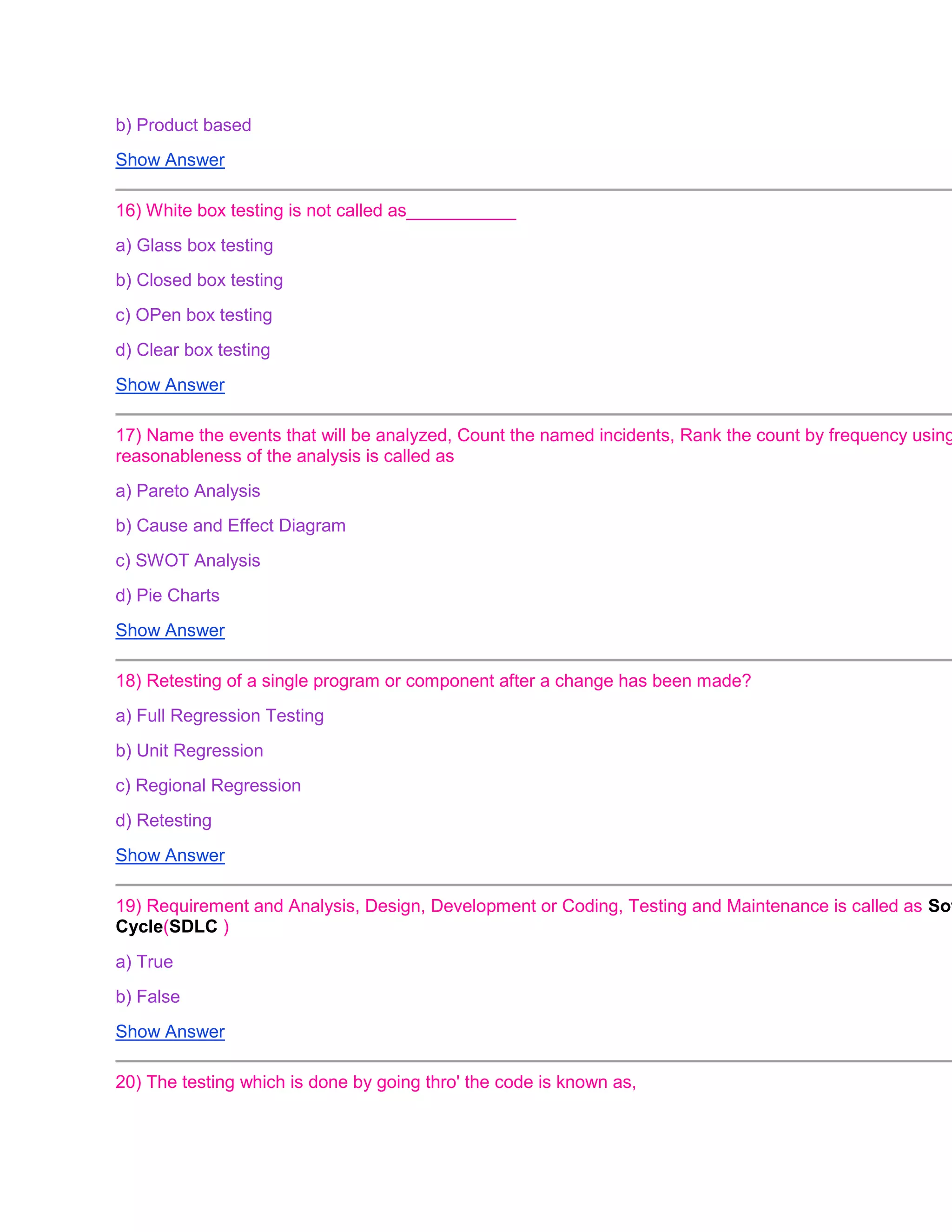Viewport: 952px width, 1232px height.
Task: Choose Regional Regression option
Action: pos(208,786)
